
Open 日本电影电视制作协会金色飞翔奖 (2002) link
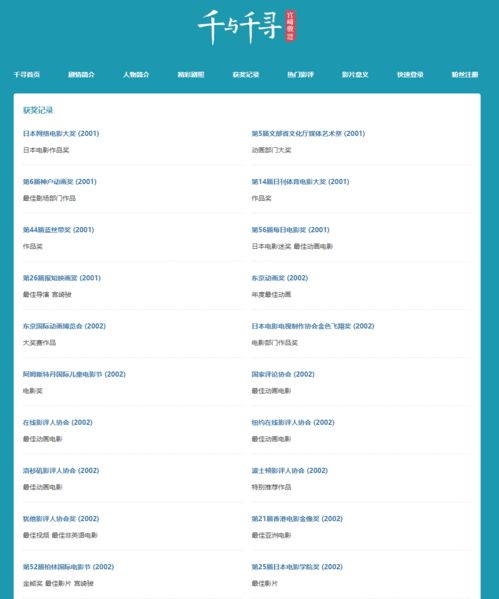313,326
